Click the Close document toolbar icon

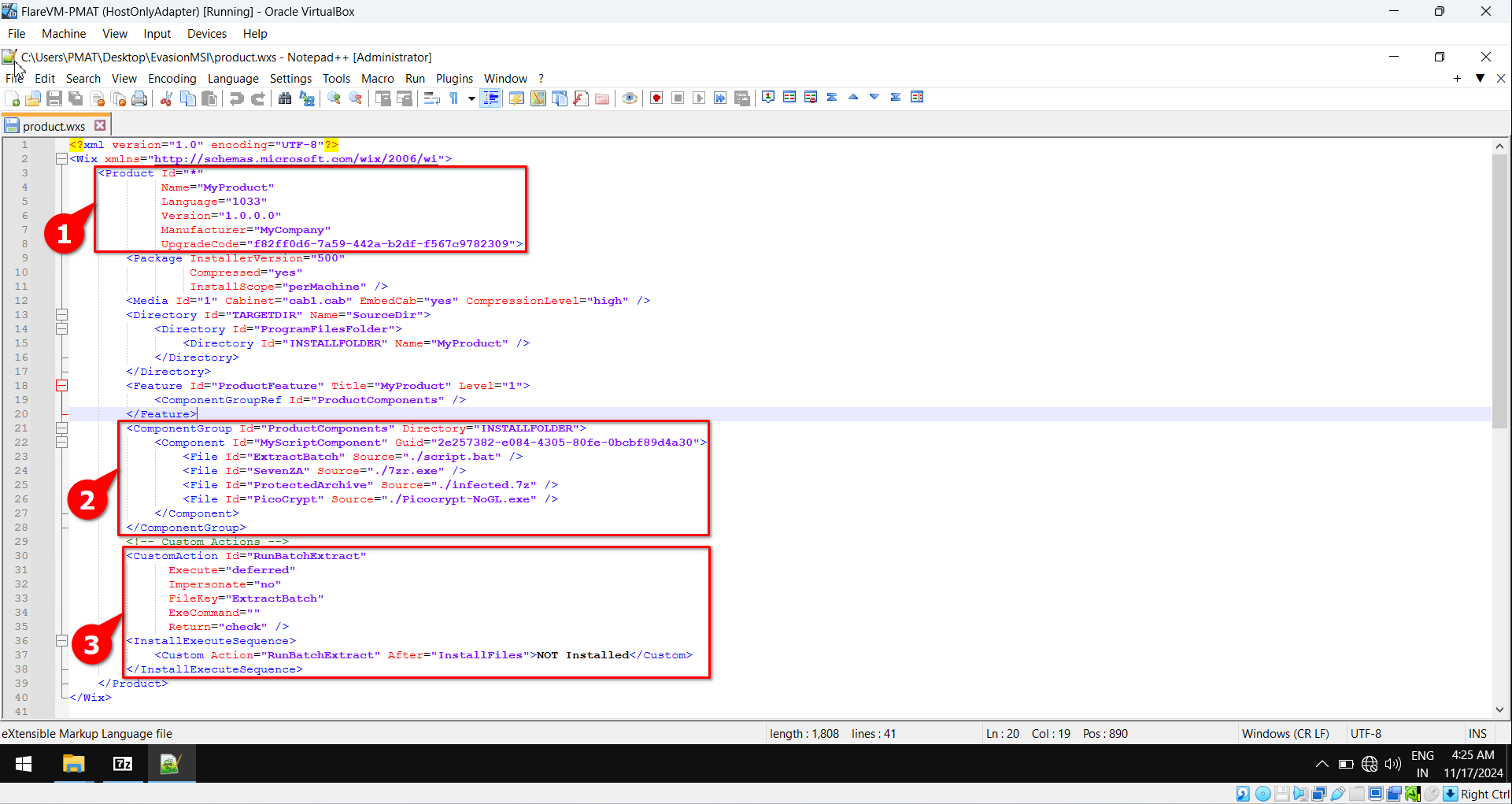pos(98,98)
